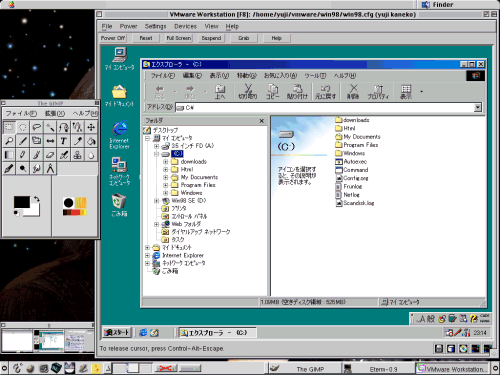Select the flip tool in GIMP
The height and width of the screenshot is (375, 500).
[50, 141]
